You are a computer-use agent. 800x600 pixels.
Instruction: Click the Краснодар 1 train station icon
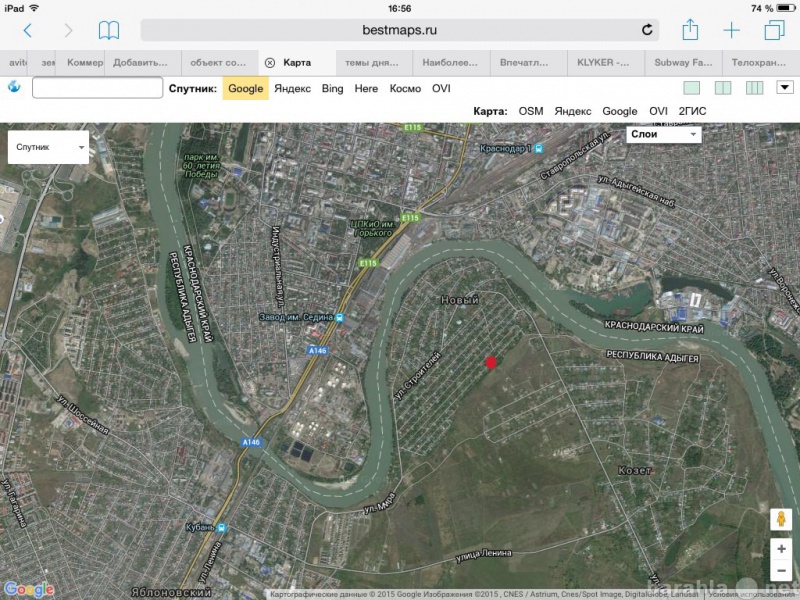(538, 148)
